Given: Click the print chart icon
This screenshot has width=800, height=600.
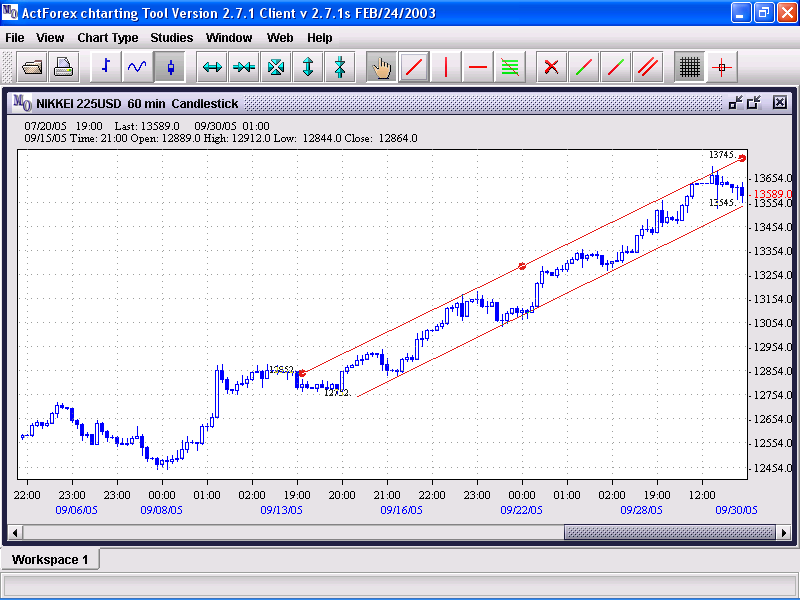Looking at the screenshot, I should (64, 68).
